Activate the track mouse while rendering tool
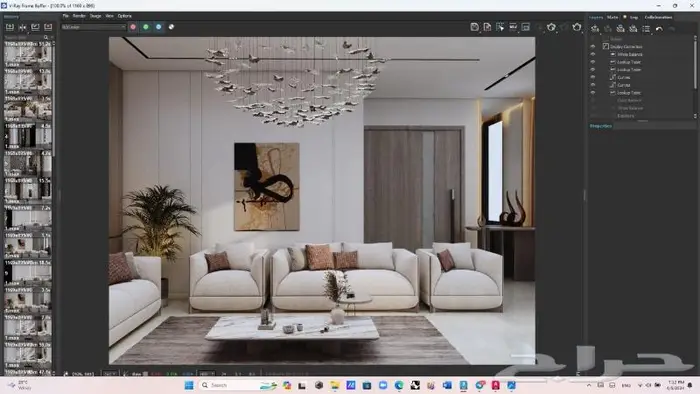 pos(500,27)
